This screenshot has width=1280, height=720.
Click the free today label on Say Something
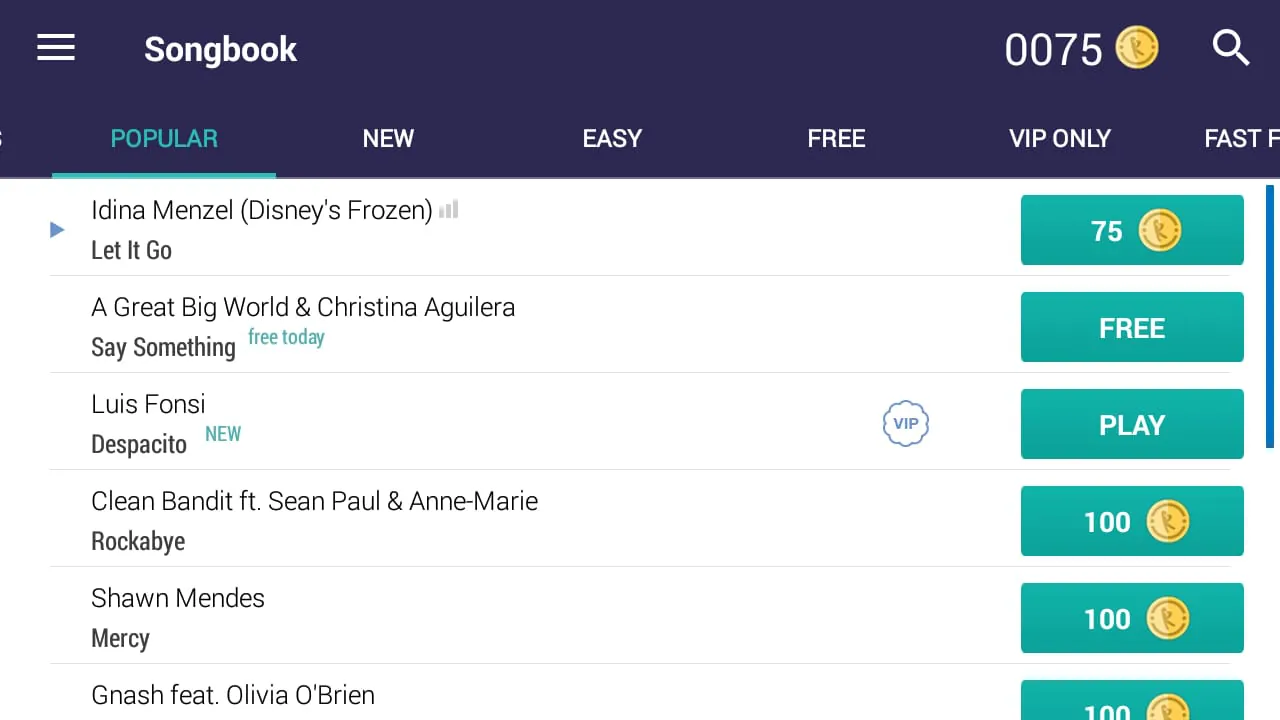(x=286, y=337)
